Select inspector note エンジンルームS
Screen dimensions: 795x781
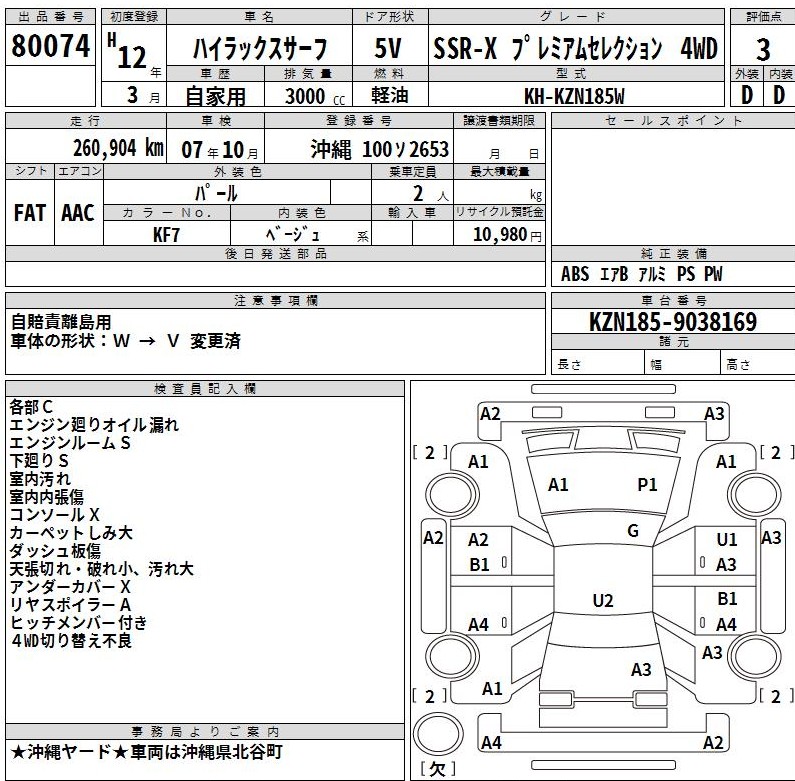tap(70, 443)
